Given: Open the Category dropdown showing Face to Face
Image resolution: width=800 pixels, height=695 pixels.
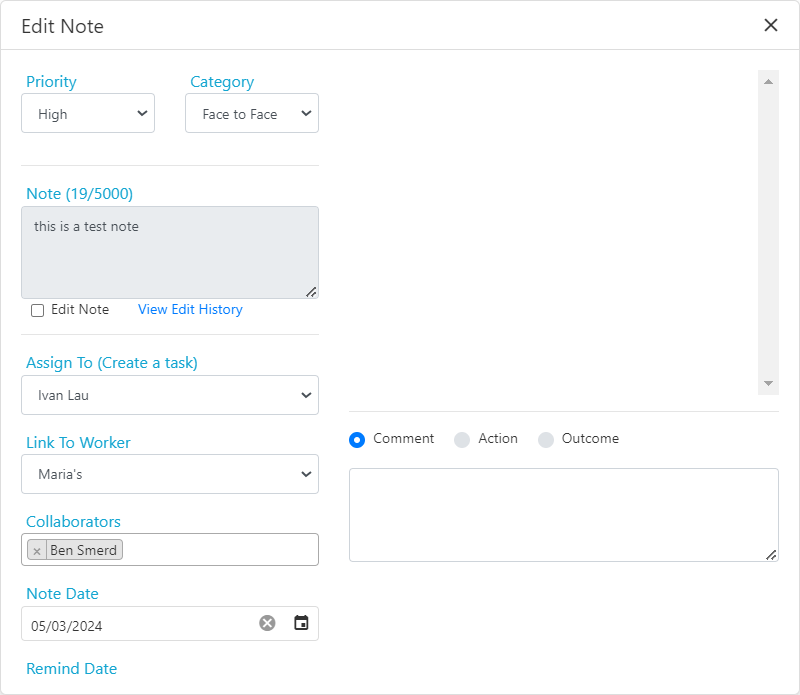Looking at the screenshot, I should click(x=252, y=113).
